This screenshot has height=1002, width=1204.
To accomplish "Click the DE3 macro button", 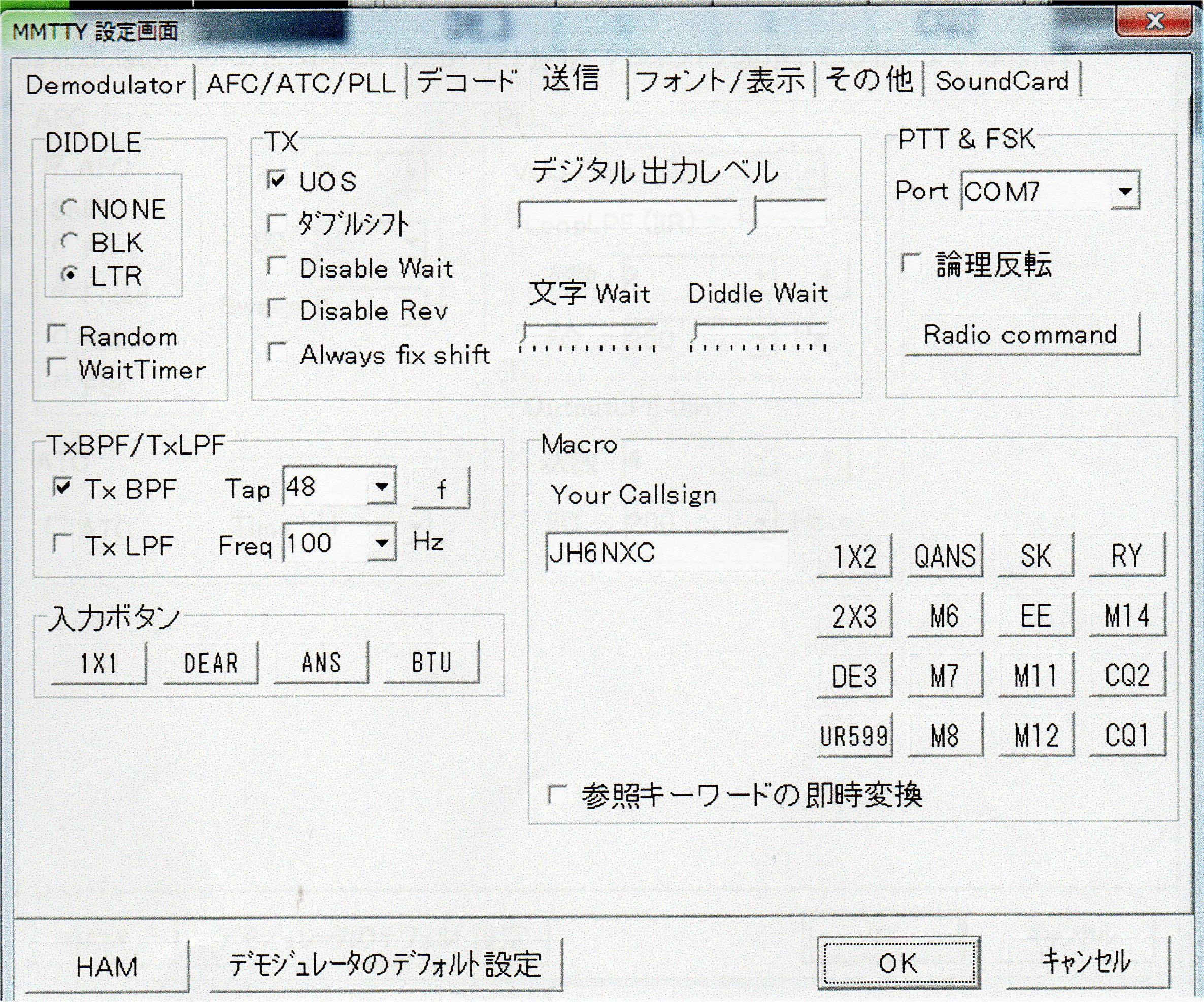I will pos(854,675).
